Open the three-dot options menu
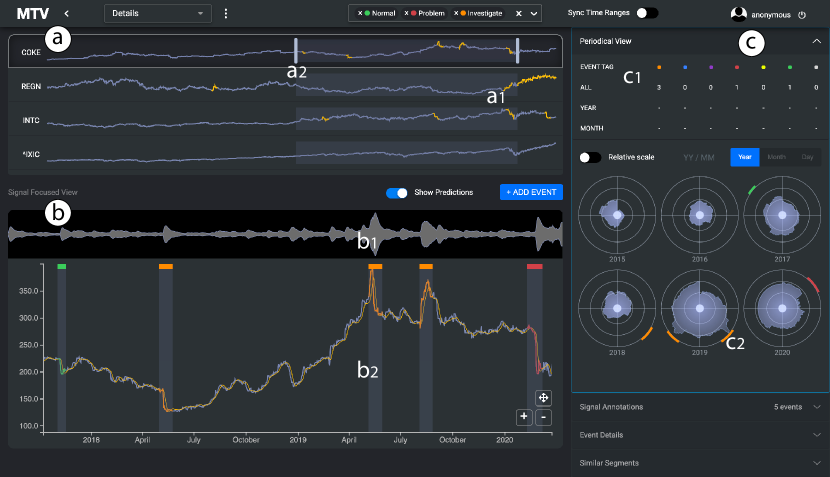 226,14
